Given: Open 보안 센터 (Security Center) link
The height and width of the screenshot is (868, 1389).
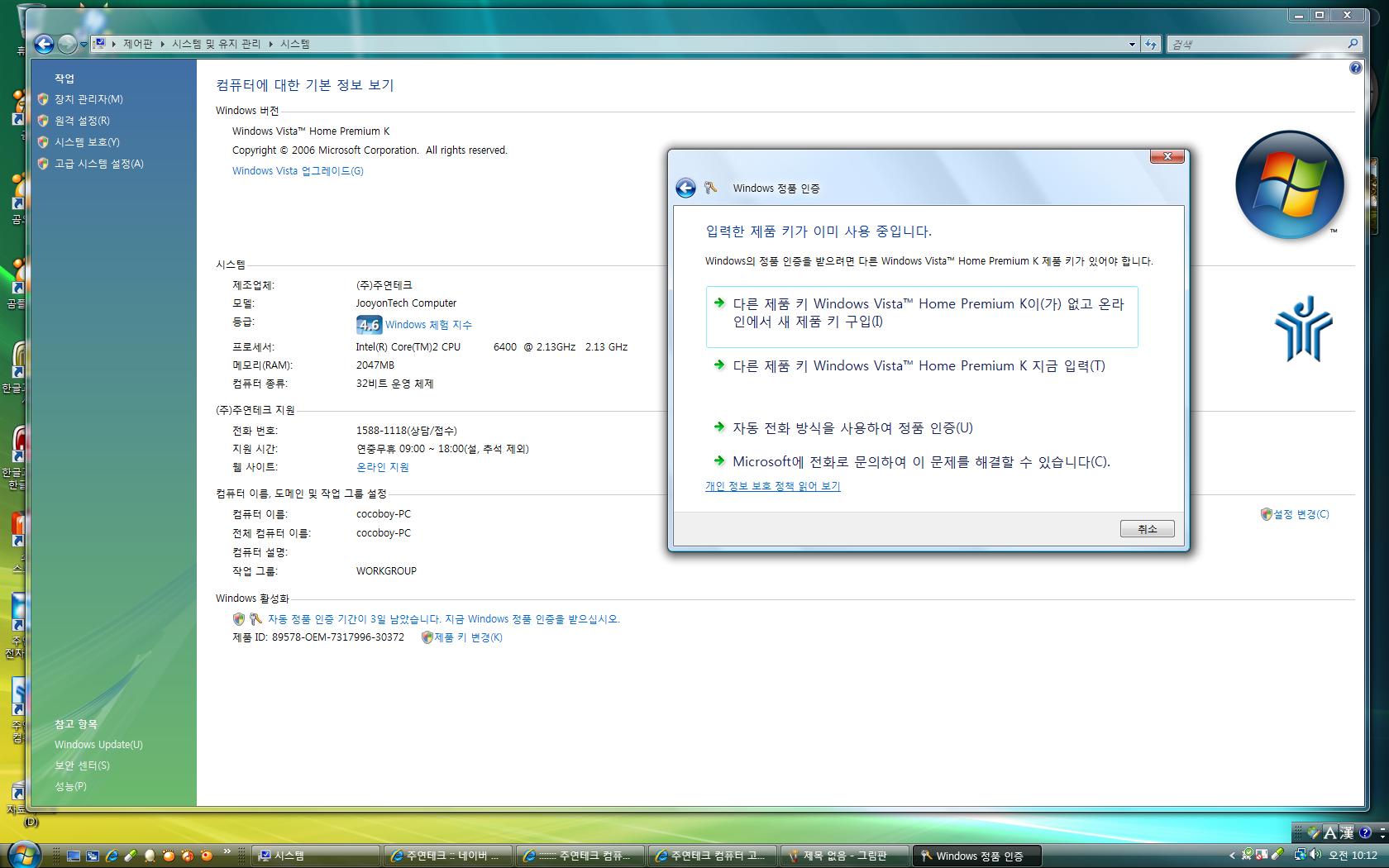Looking at the screenshot, I should pyautogui.click(x=82, y=765).
